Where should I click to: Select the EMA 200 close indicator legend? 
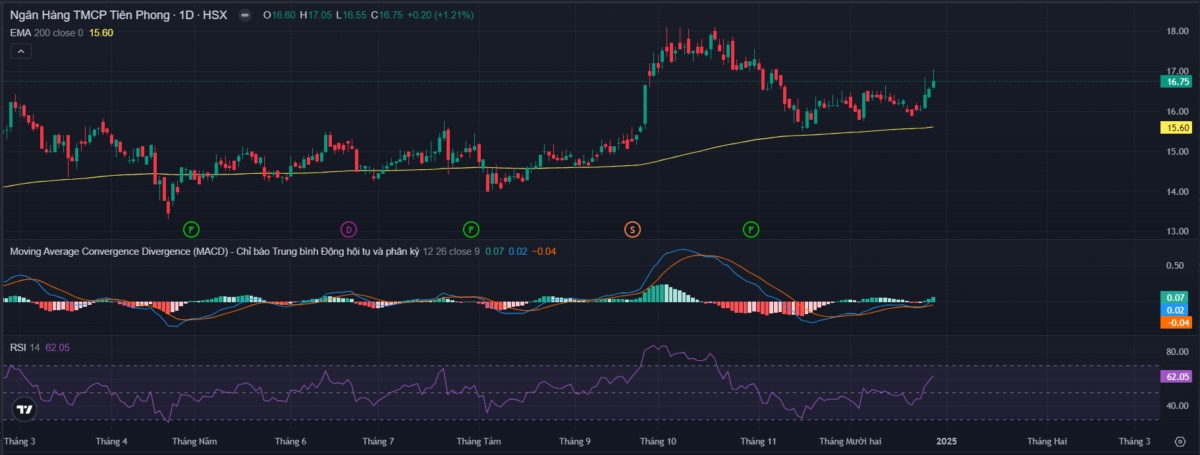click(x=47, y=33)
